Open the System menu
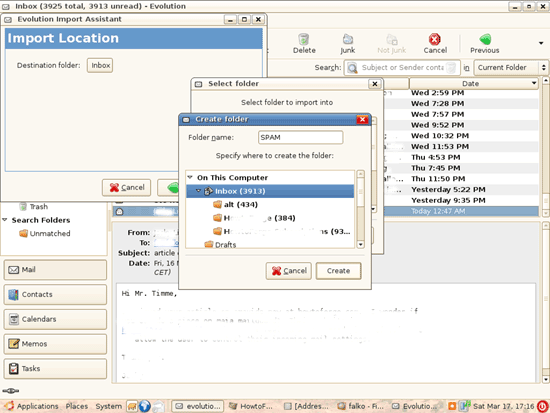The image size is (550, 413). coord(108,406)
